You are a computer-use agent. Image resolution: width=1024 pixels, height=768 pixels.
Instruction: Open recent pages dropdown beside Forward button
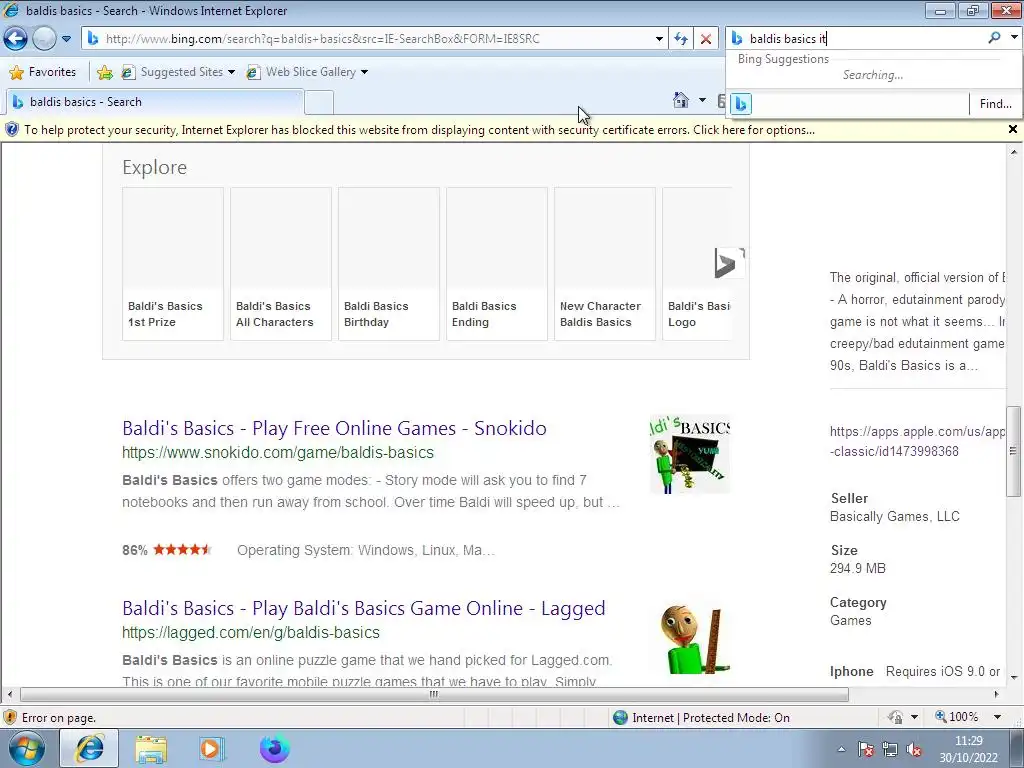(66, 39)
